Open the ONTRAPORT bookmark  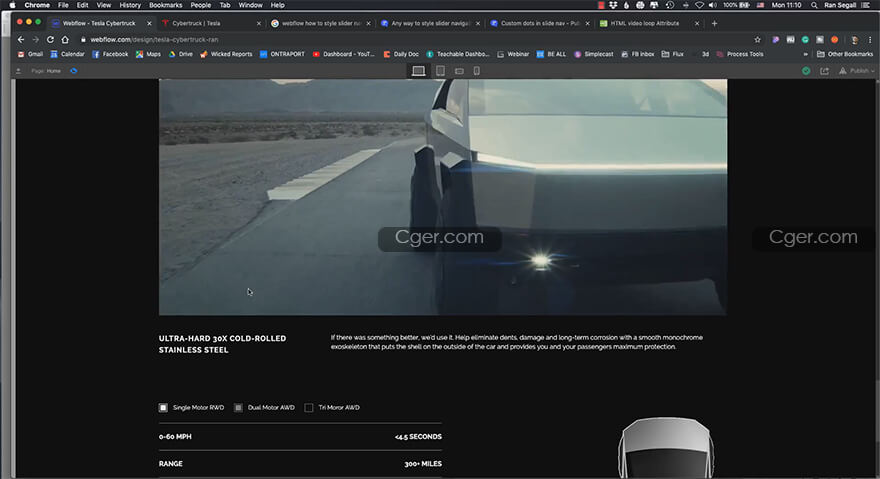coord(282,54)
